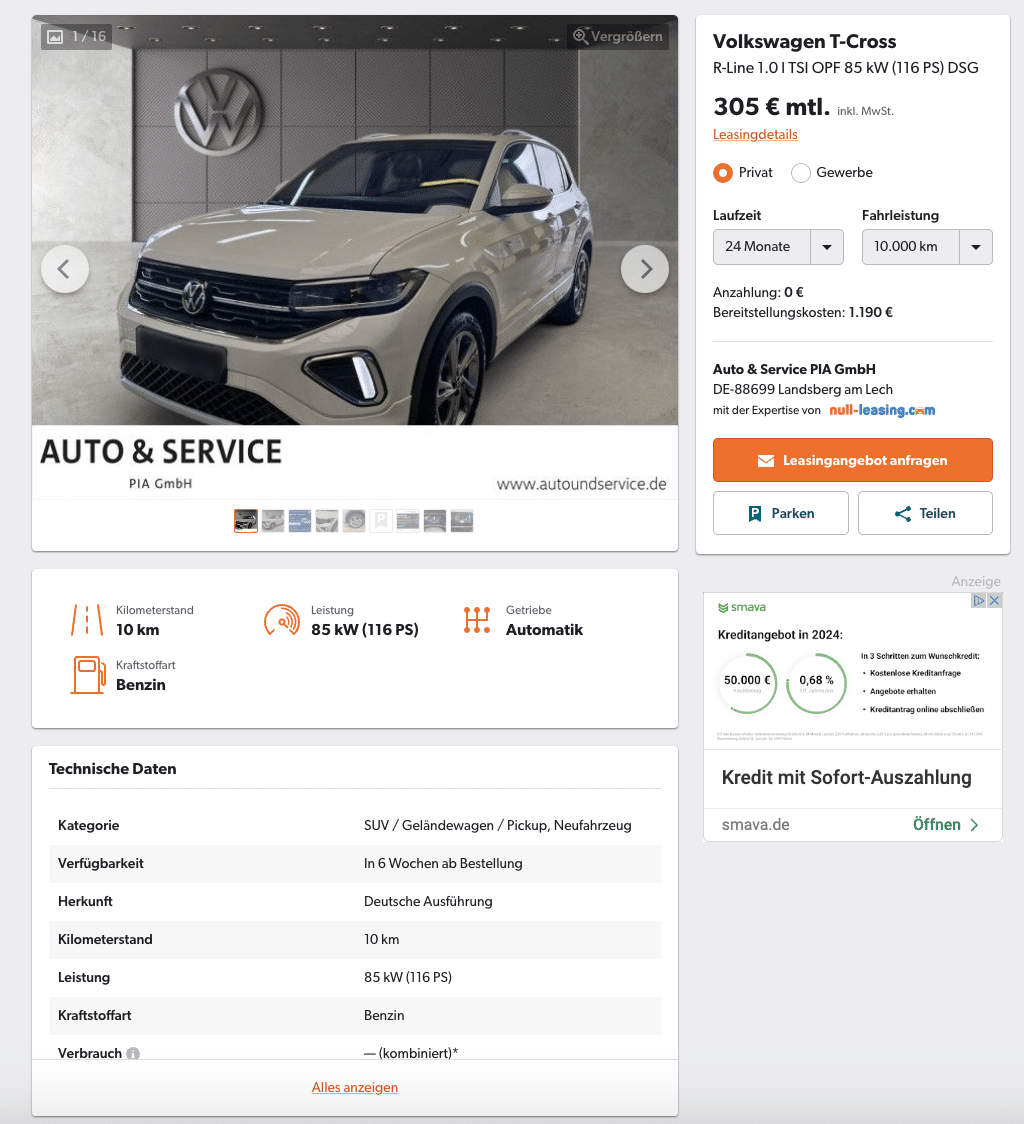Click the Anzahlung 0 € line

click(x=758, y=292)
